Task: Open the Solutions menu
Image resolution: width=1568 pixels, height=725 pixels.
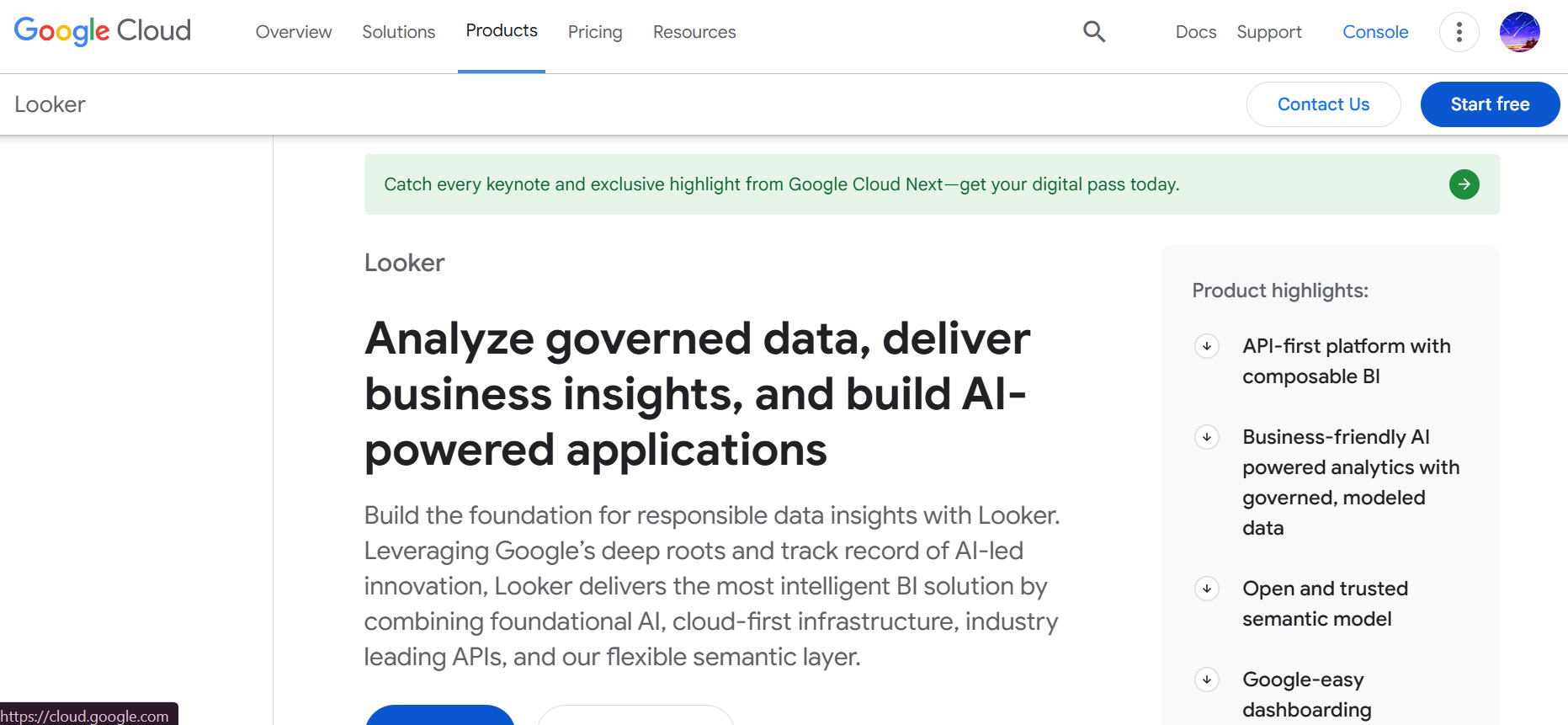Action: click(399, 32)
